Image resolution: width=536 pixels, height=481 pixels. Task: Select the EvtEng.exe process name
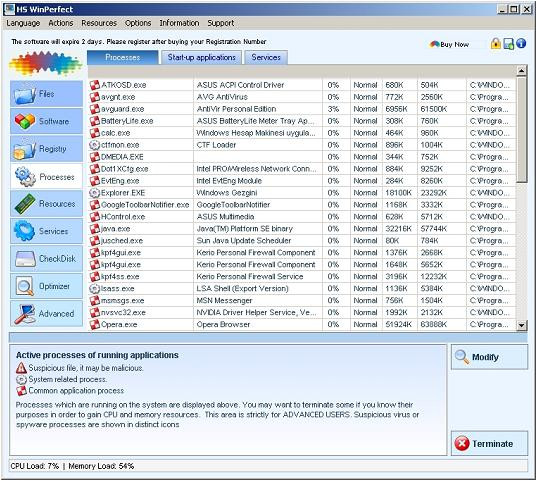(120, 181)
